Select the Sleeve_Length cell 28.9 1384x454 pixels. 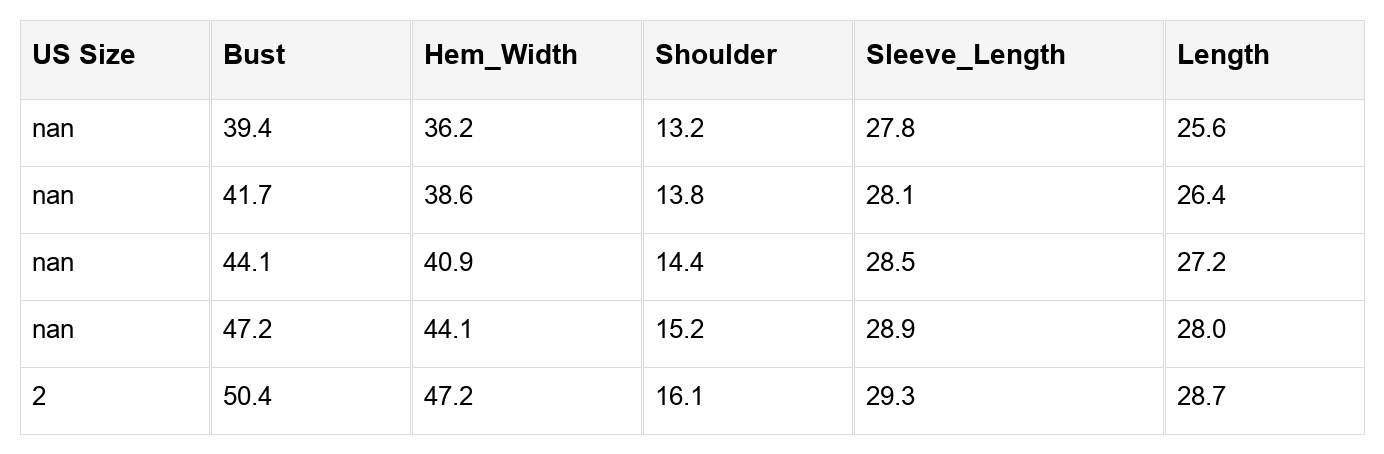pyautogui.click(x=890, y=330)
